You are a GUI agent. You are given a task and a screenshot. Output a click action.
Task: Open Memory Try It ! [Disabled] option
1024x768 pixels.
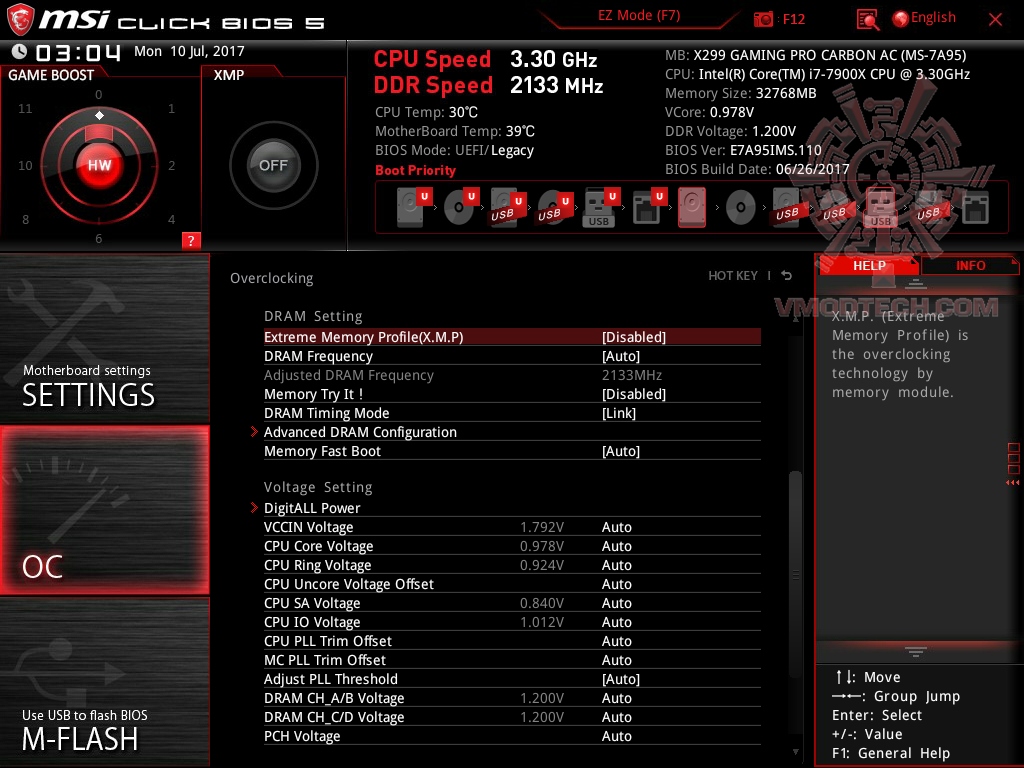tap(512, 394)
